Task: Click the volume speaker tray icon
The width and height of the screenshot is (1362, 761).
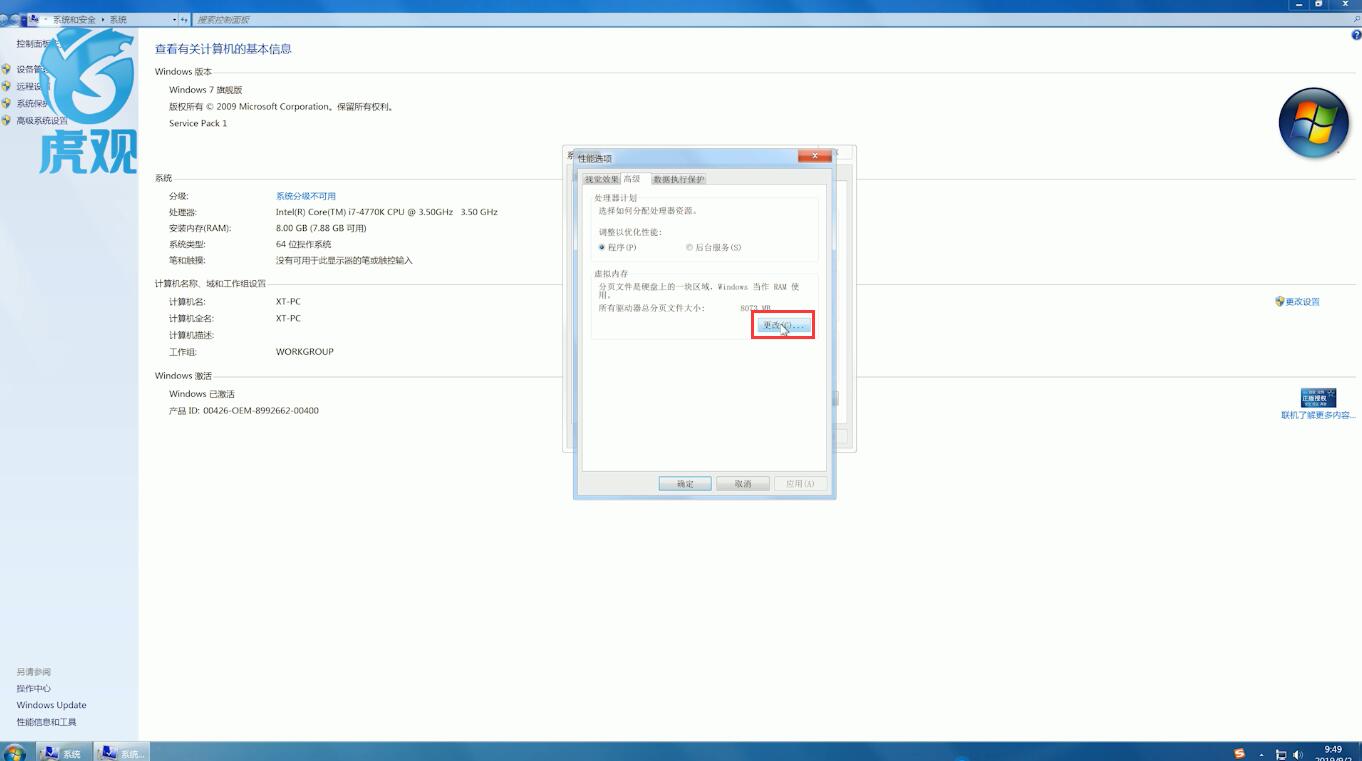Action: tap(1298, 755)
